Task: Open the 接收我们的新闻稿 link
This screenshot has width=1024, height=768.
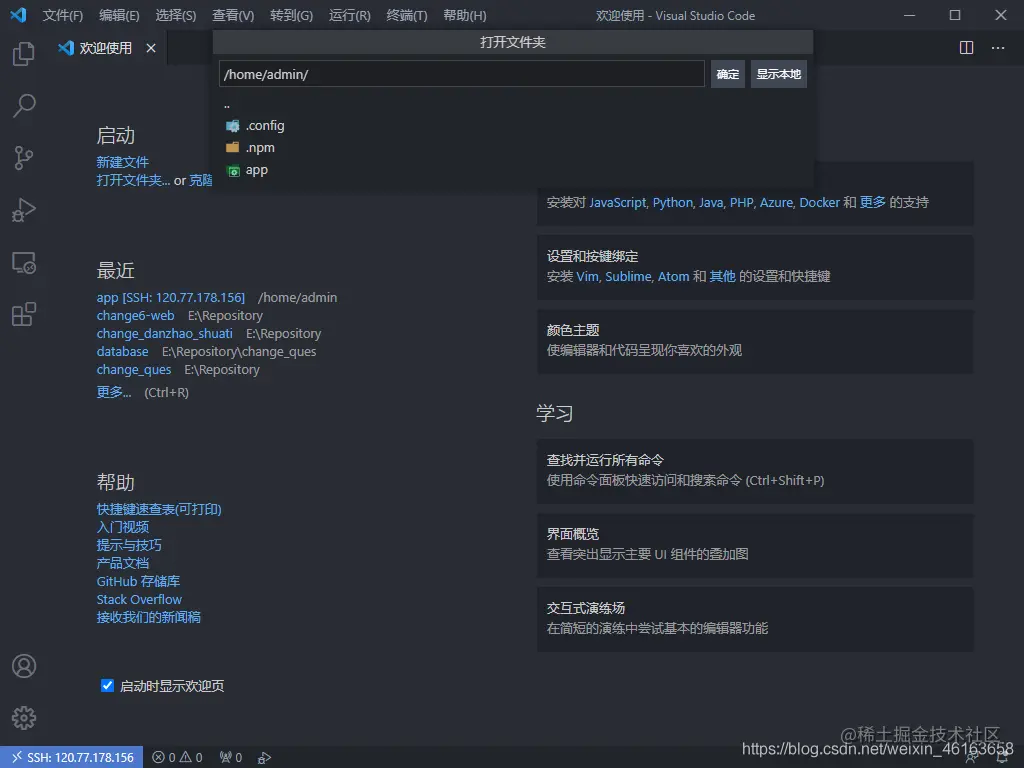Action: [x=149, y=617]
